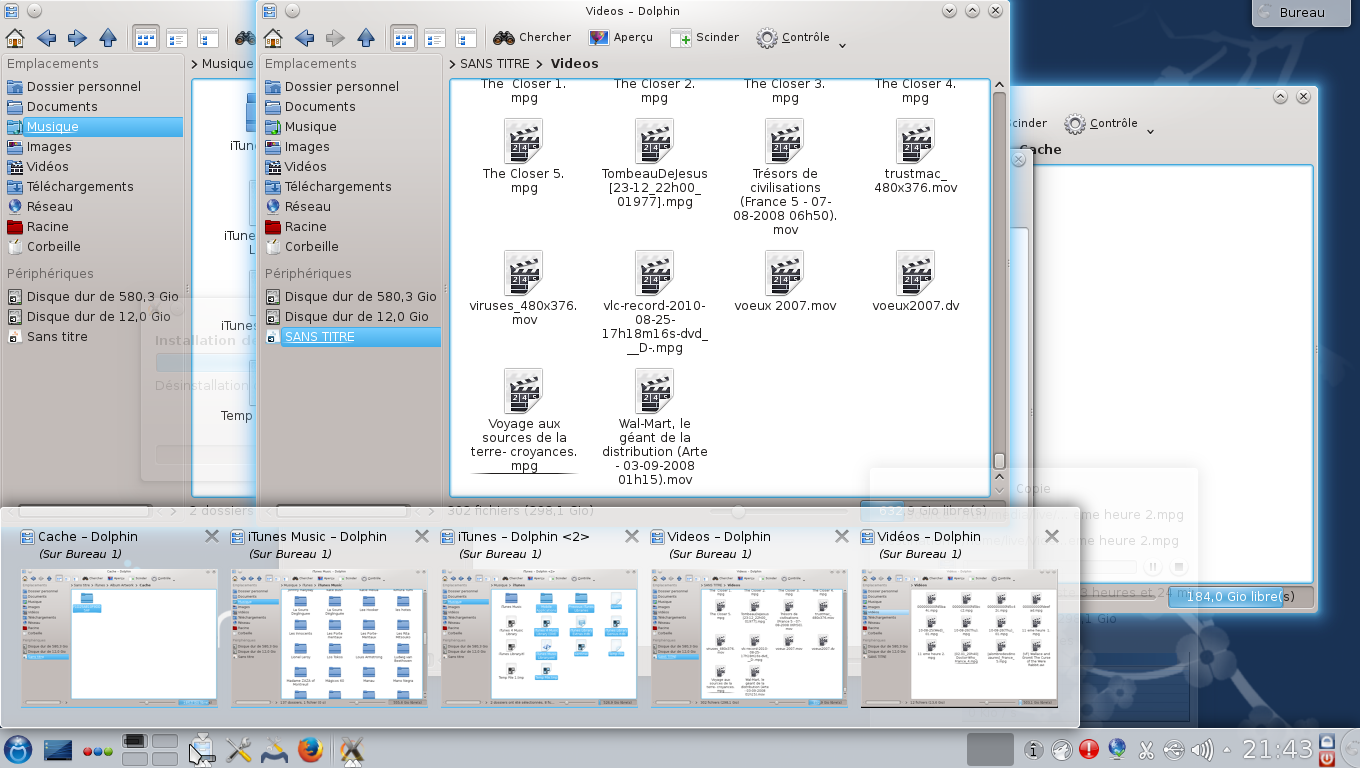Open the window menu icon of Videos – Dolphin
This screenshot has height=768, width=1360.
coord(269,11)
